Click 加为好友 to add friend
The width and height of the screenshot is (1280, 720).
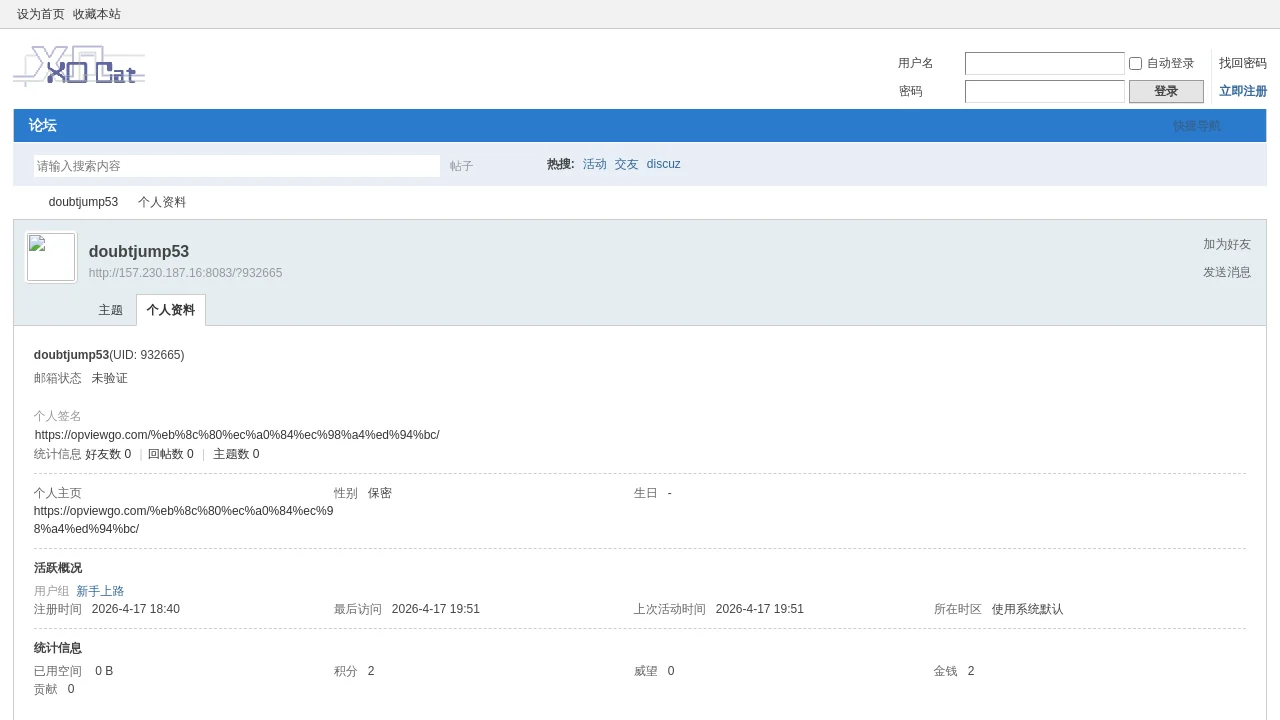[x=1226, y=244]
